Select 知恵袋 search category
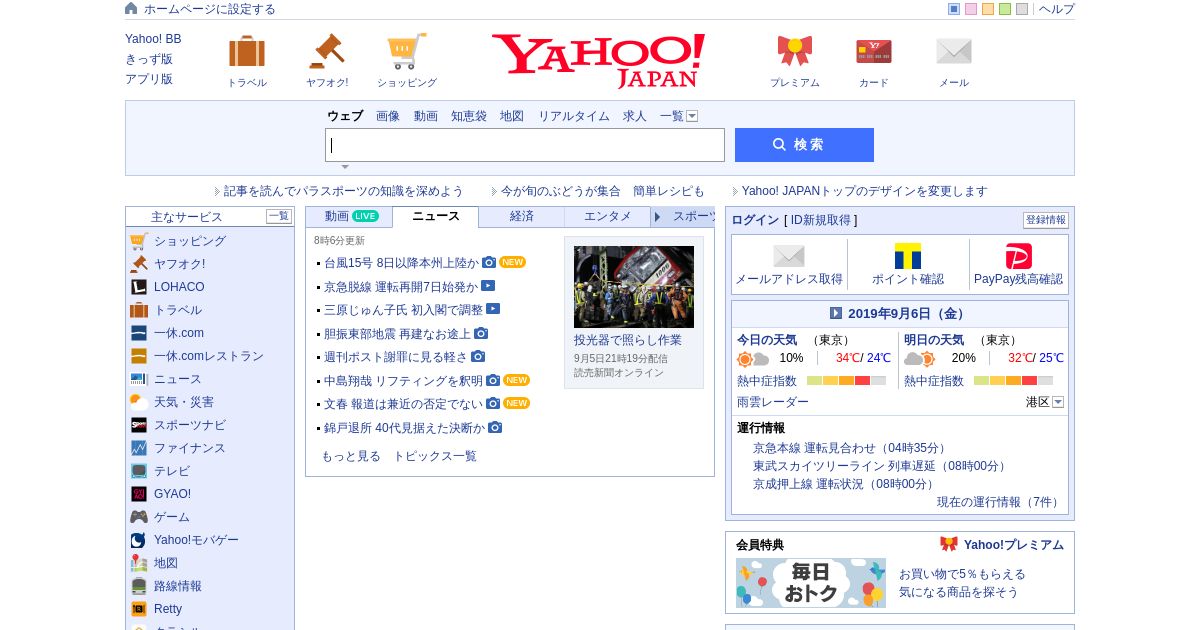 click(x=469, y=116)
